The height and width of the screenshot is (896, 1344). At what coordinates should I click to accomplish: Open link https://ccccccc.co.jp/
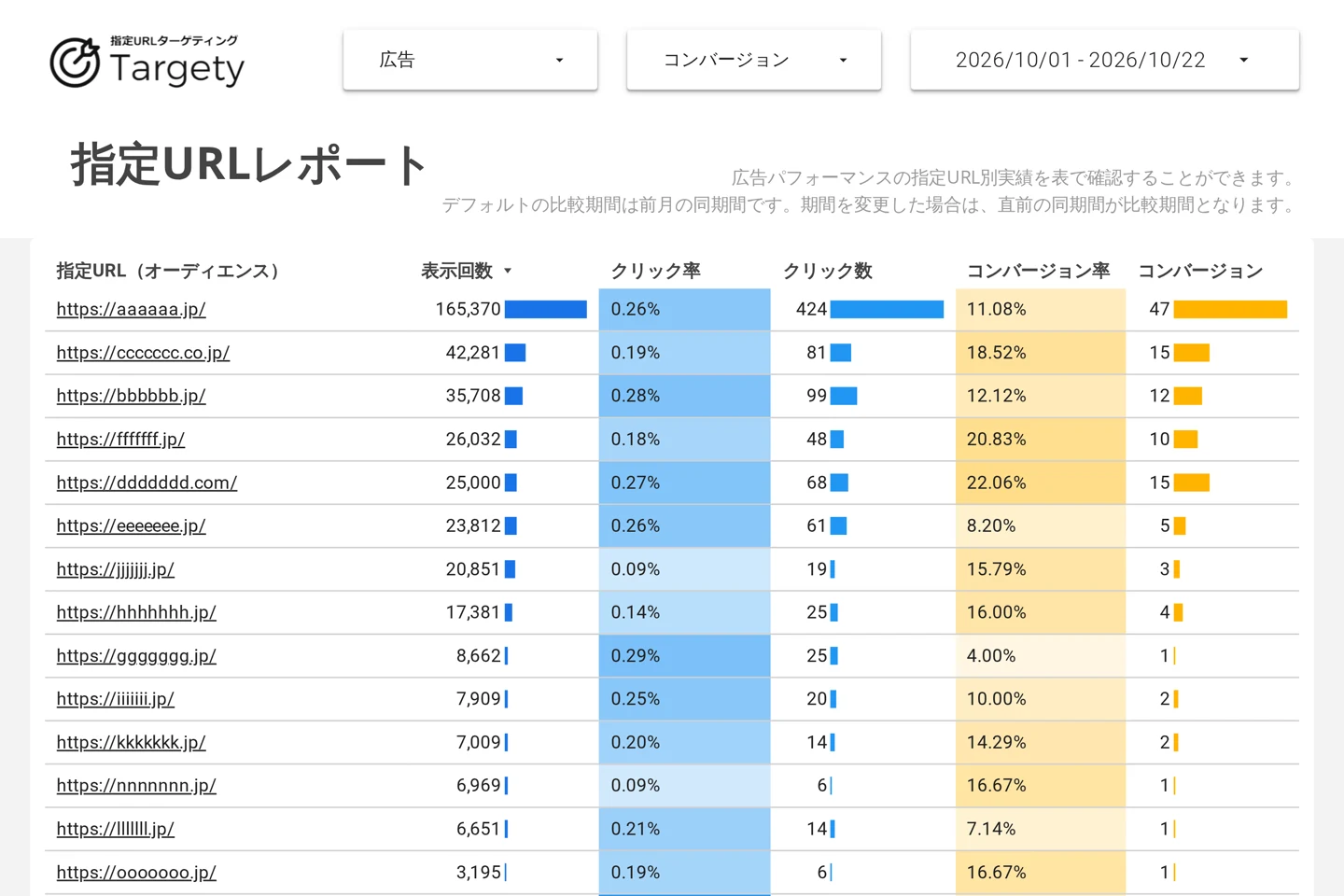tap(143, 353)
